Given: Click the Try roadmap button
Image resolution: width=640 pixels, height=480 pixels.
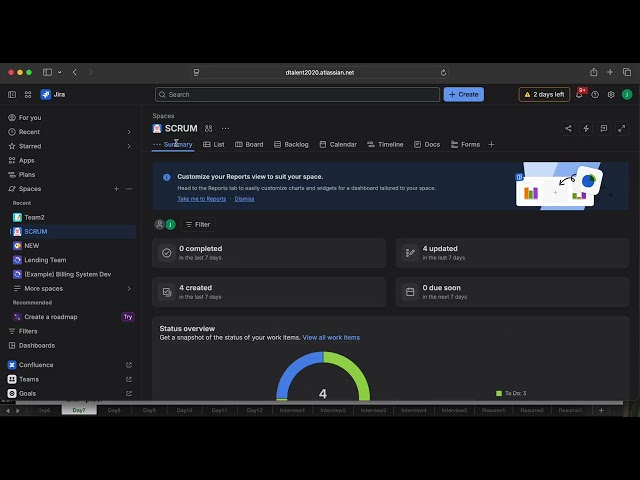Looking at the screenshot, I should 128,317.
